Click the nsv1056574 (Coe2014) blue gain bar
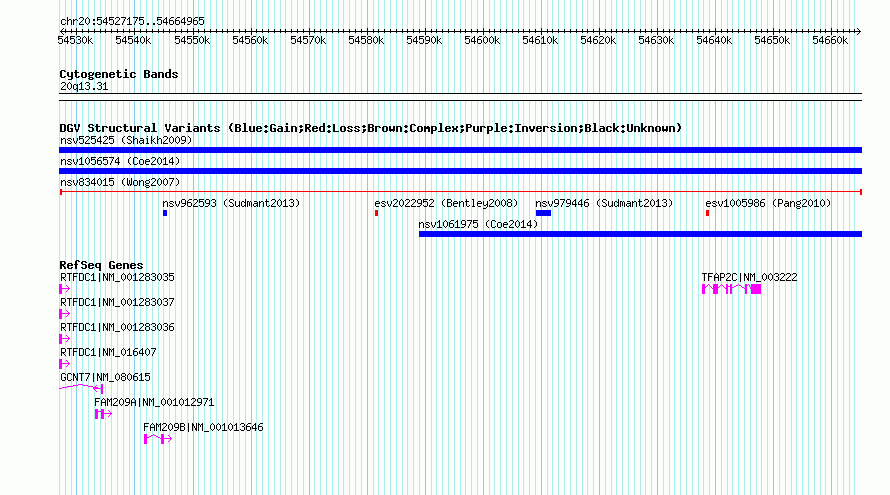 (460, 171)
